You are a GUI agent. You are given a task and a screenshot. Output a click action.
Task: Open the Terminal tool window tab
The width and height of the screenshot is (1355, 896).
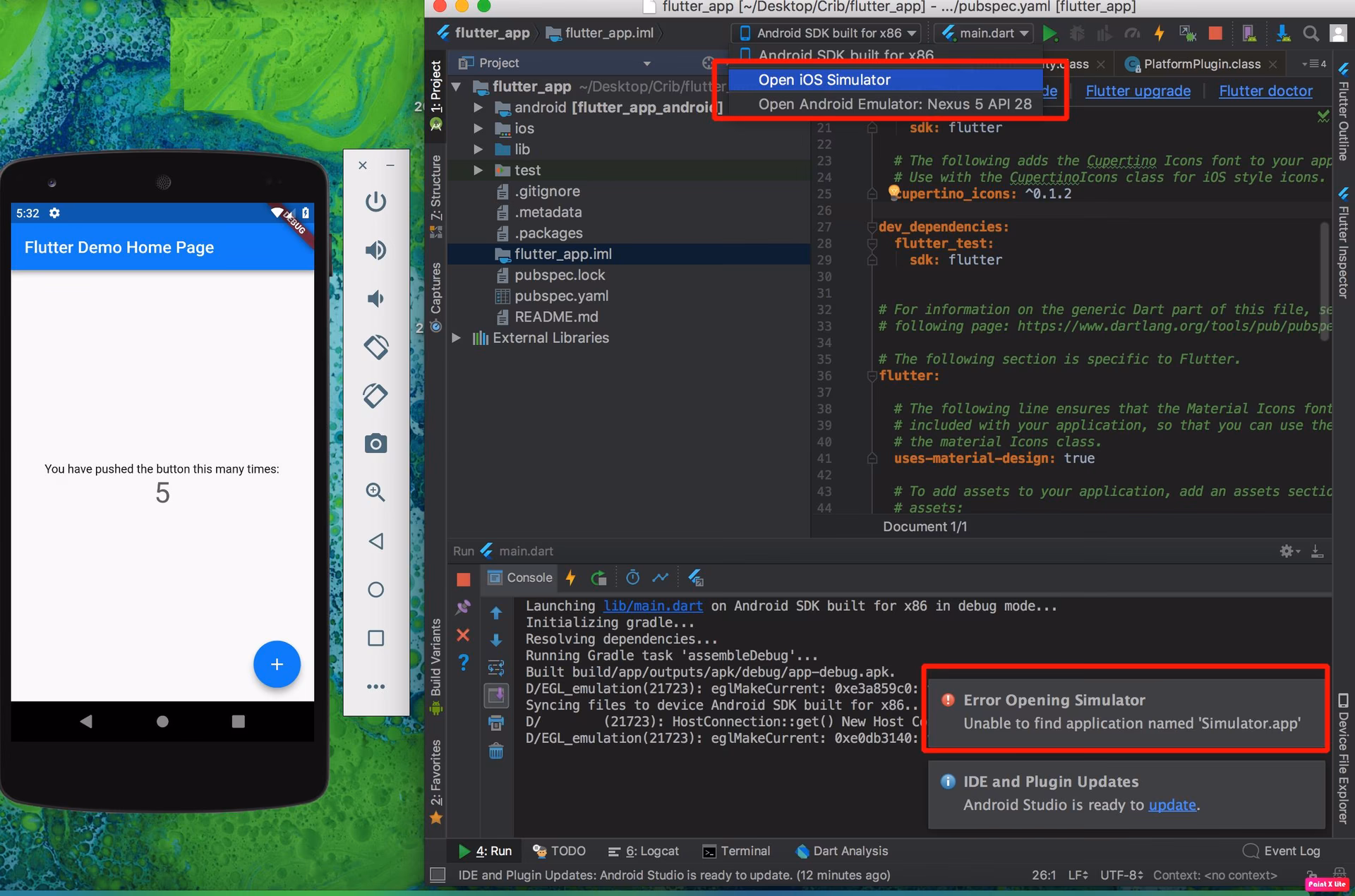[x=735, y=851]
